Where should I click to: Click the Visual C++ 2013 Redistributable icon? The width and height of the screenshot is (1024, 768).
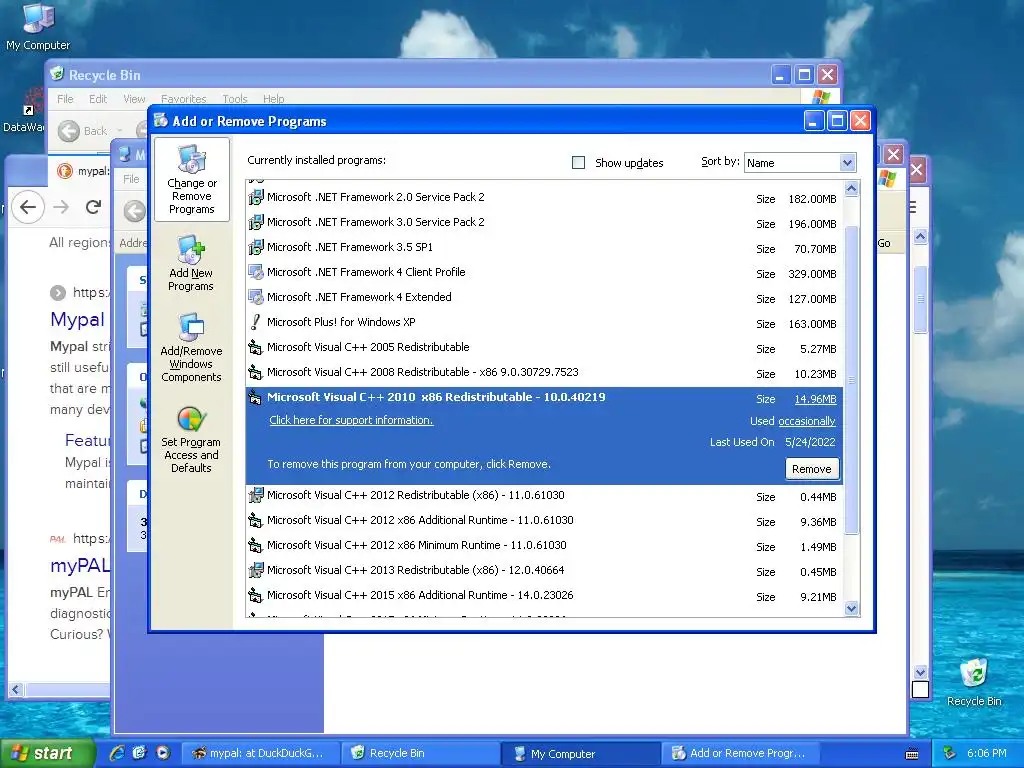click(x=256, y=570)
